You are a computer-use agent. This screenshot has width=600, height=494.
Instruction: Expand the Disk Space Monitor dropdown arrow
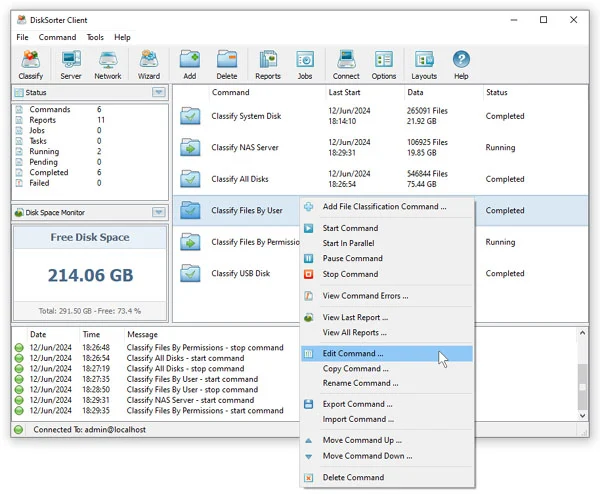[x=159, y=212]
